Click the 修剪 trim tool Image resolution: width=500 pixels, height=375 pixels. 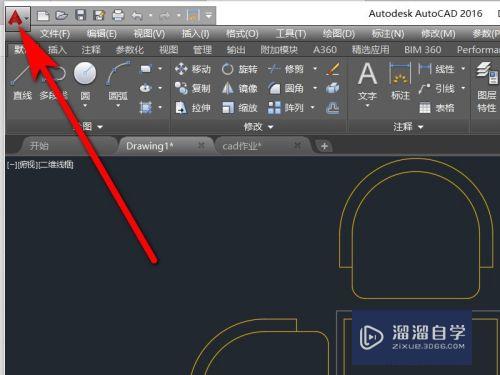pos(286,69)
